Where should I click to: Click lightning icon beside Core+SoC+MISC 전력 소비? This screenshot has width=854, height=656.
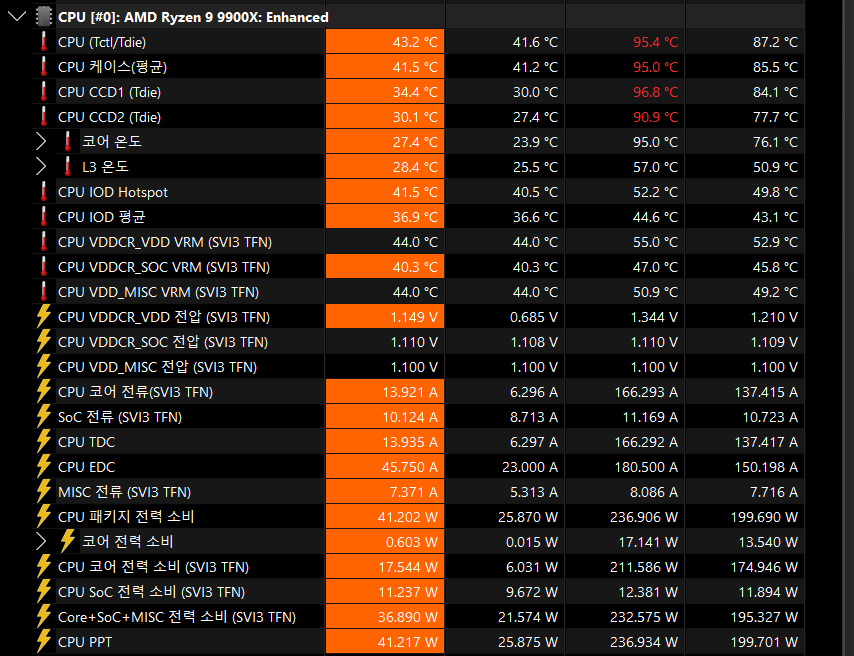(x=44, y=617)
